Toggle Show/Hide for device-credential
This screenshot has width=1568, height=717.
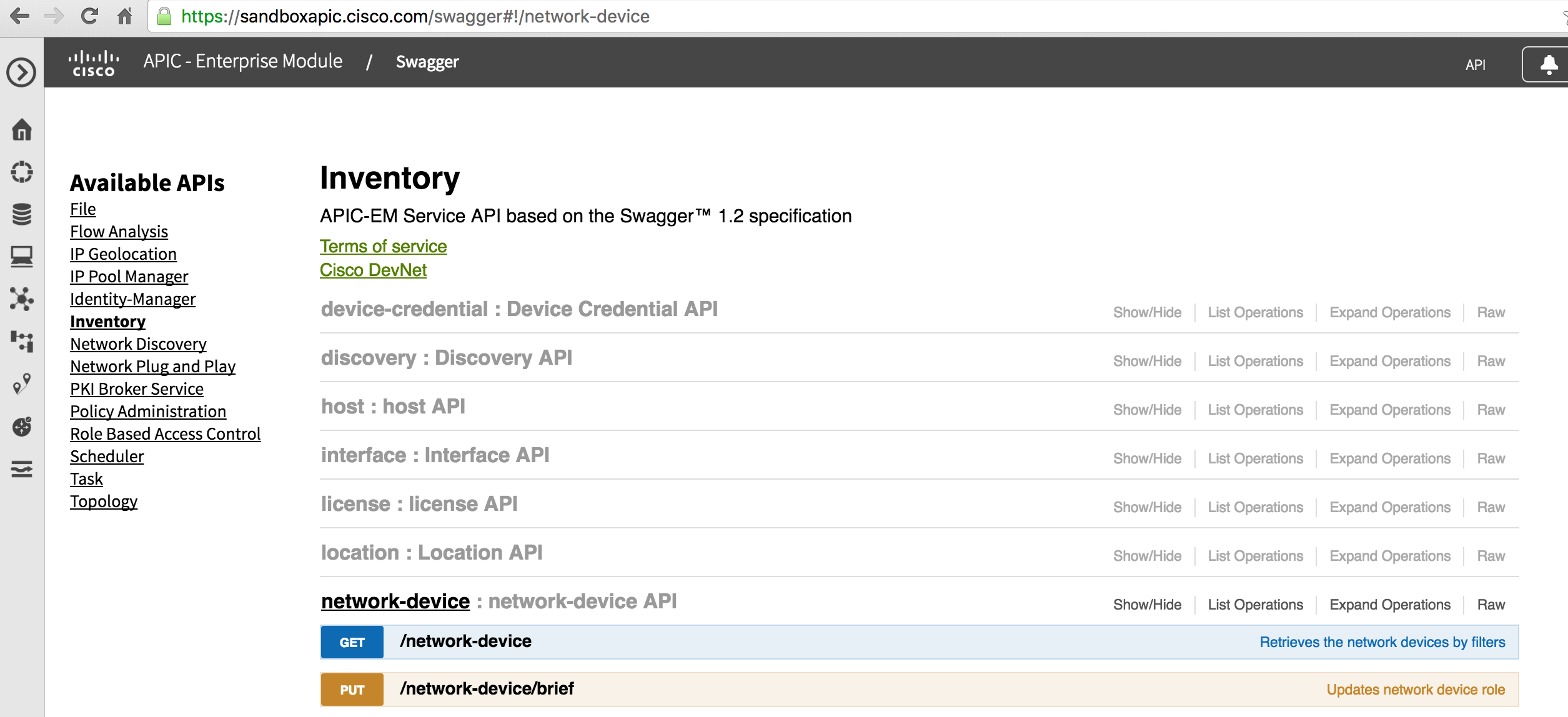(x=1147, y=312)
